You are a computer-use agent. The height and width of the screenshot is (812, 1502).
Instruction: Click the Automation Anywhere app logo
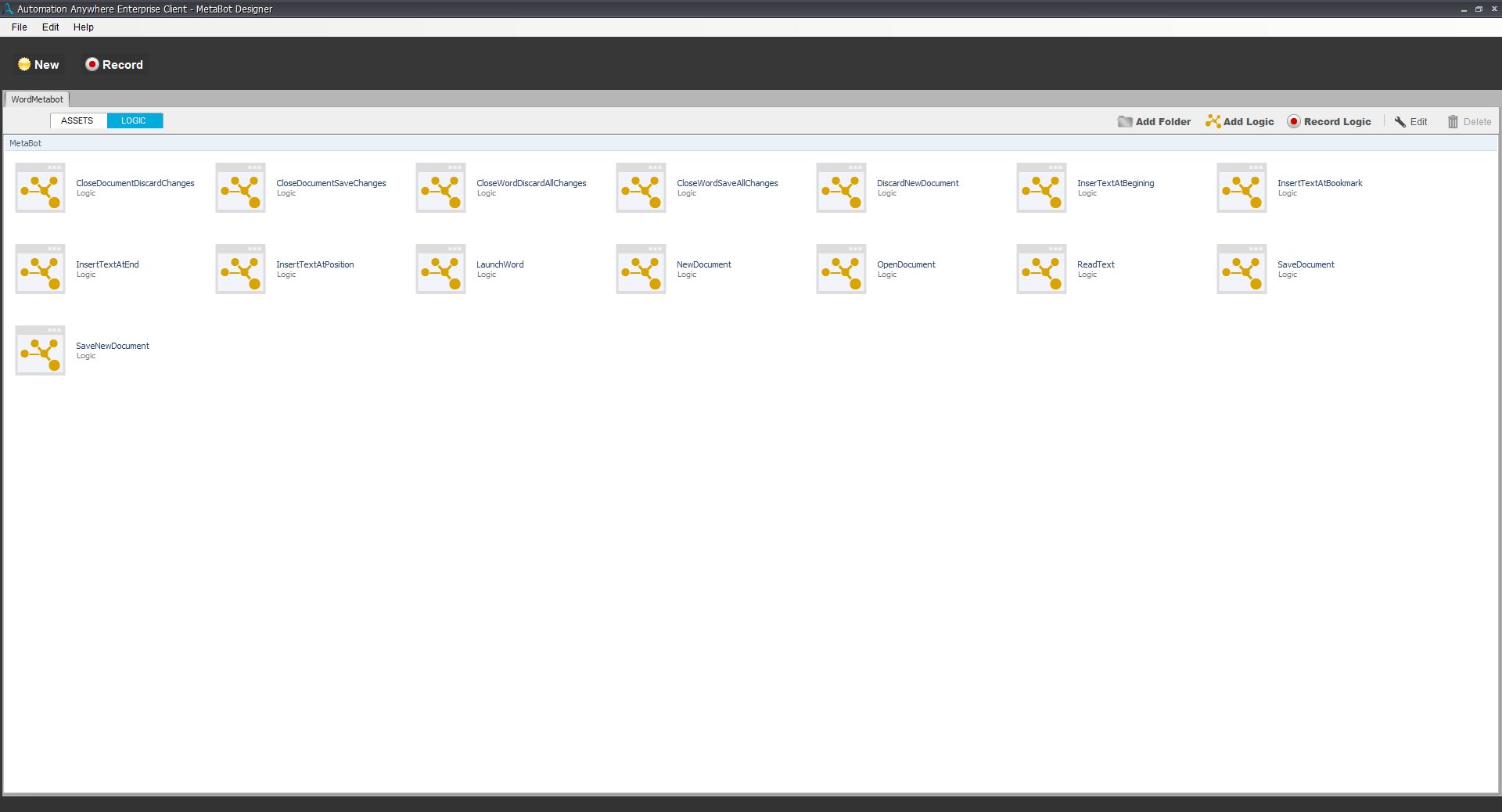[8, 9]
